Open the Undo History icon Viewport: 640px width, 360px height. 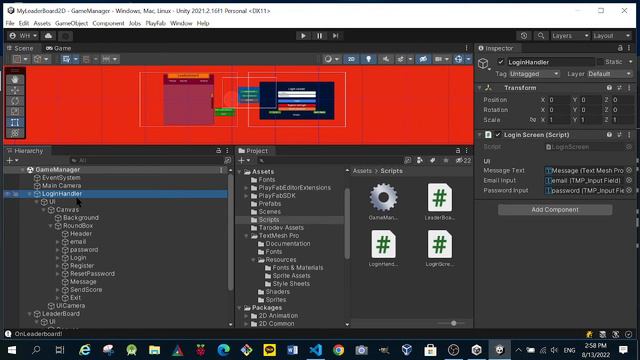point(524,36)
